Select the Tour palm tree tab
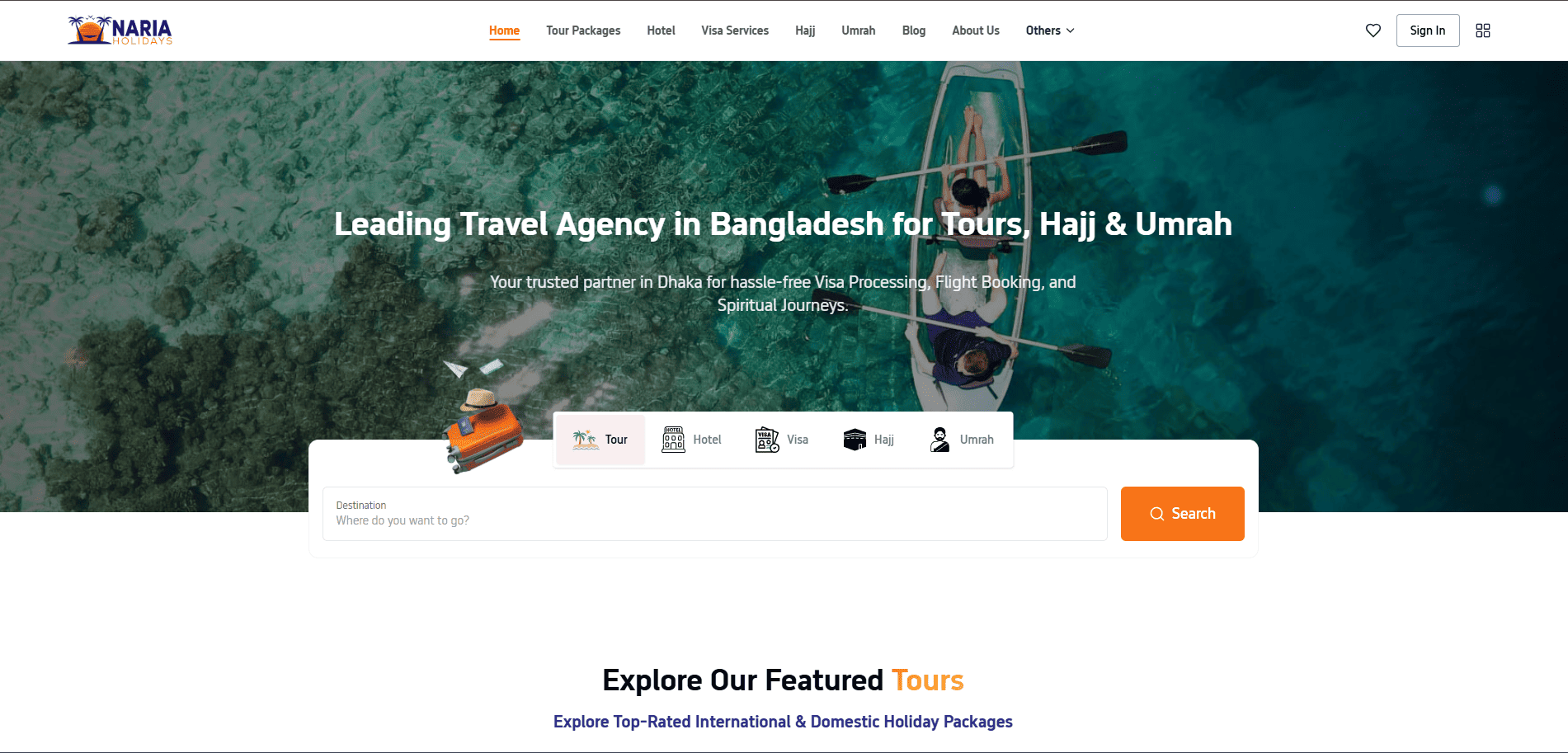Viewport: 1568px width, 753px height. (x=600, y=440)
